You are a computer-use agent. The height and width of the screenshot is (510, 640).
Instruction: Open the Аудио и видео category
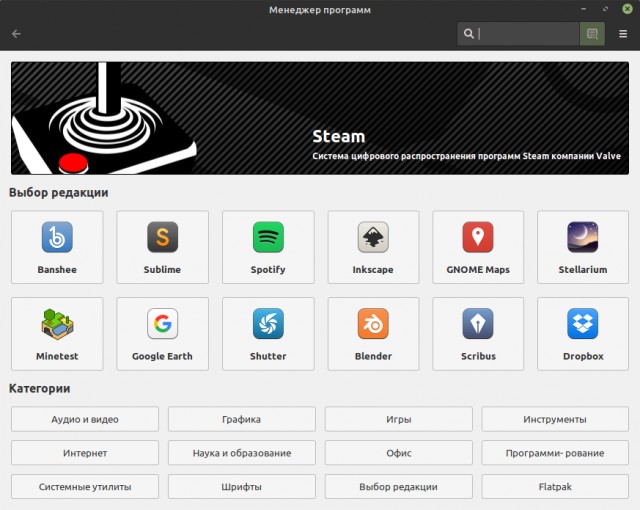tap(85, 419)
